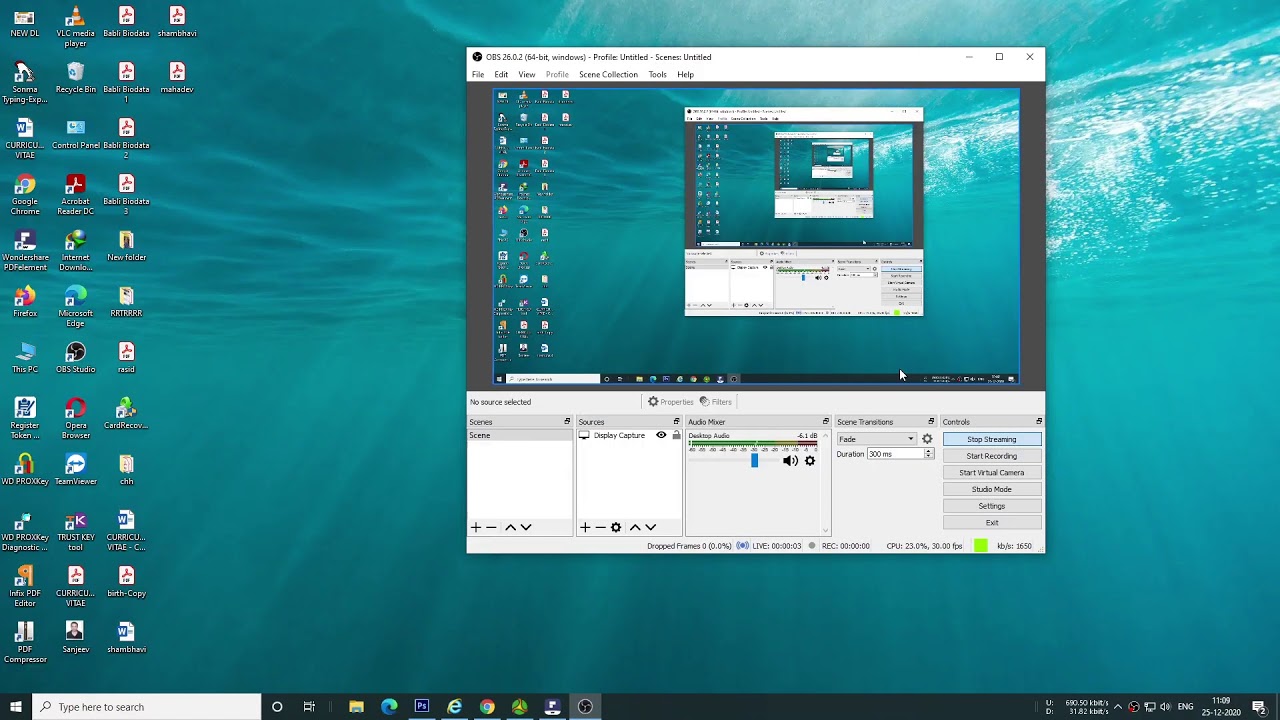
Task: Open OBS Settings from Controls
Action: (991, 506)
